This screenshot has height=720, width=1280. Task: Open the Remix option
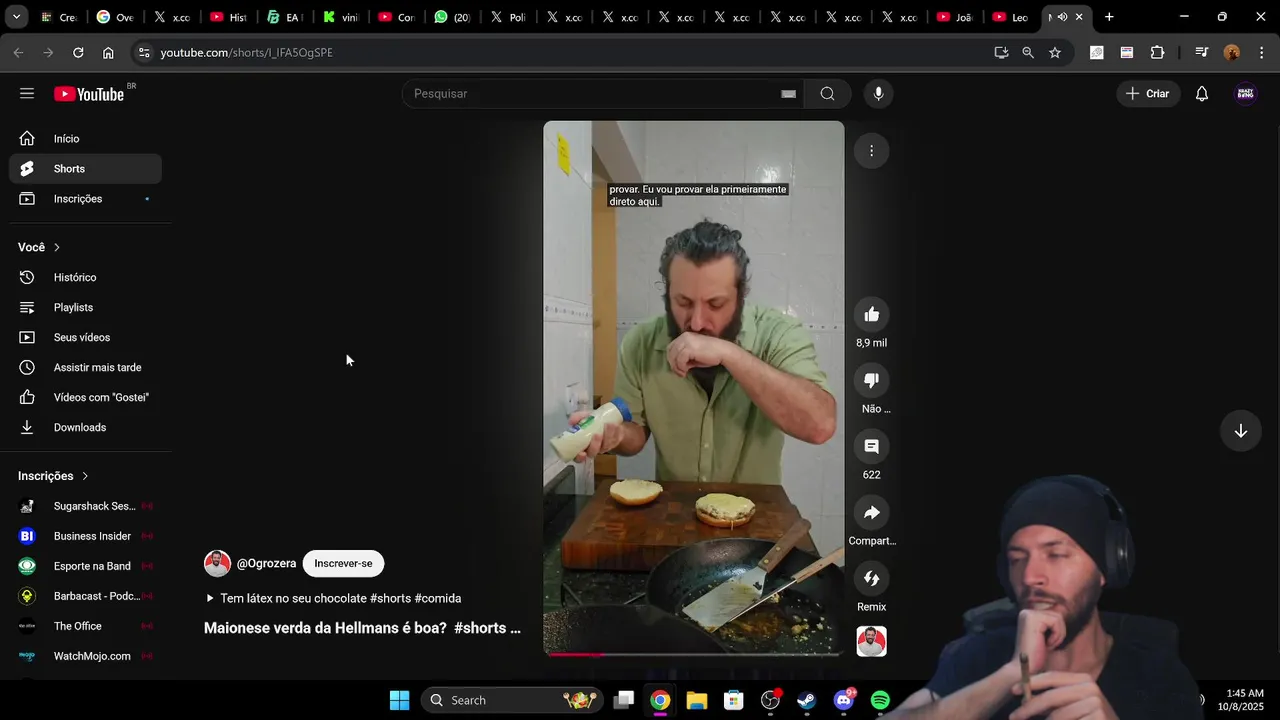(x=871, y=579)
